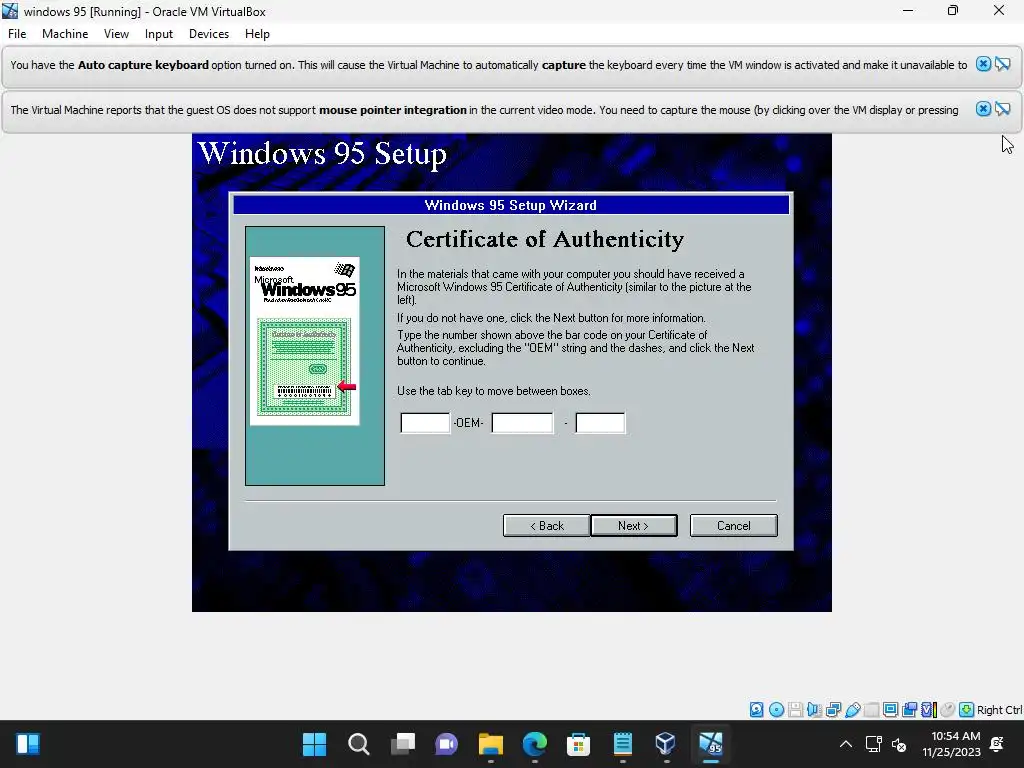Open the File menu

click(17, 34)
